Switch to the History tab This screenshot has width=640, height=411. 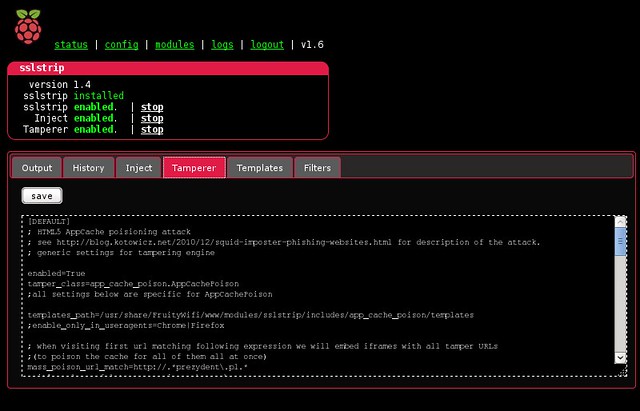(88, 168)
